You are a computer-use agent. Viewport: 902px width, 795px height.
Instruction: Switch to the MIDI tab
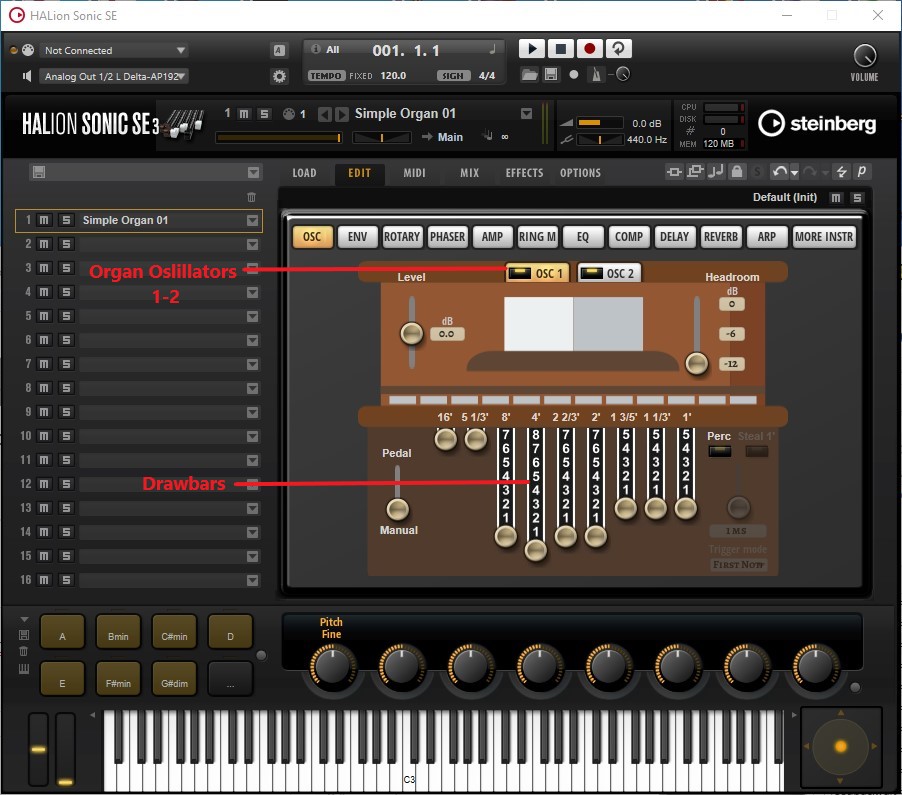414,173
